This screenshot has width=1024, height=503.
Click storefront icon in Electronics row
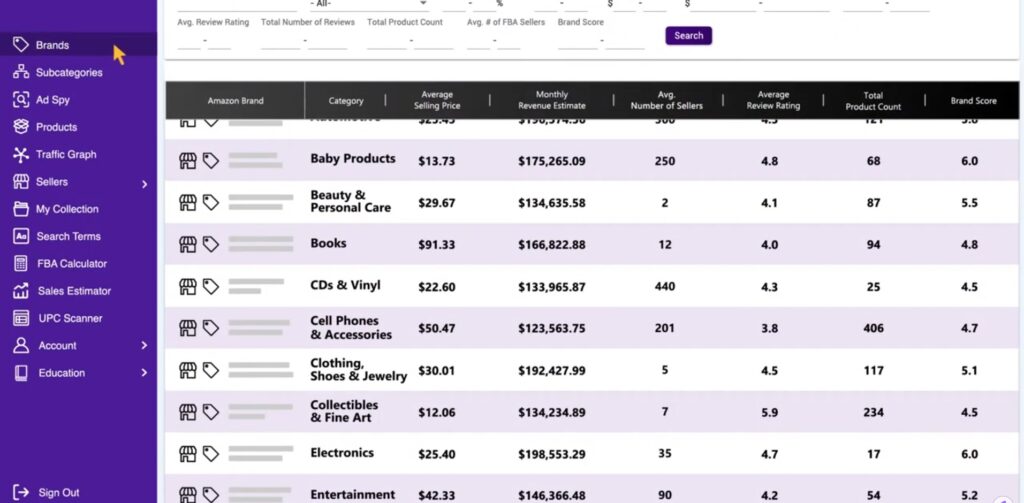pos(187,454)
